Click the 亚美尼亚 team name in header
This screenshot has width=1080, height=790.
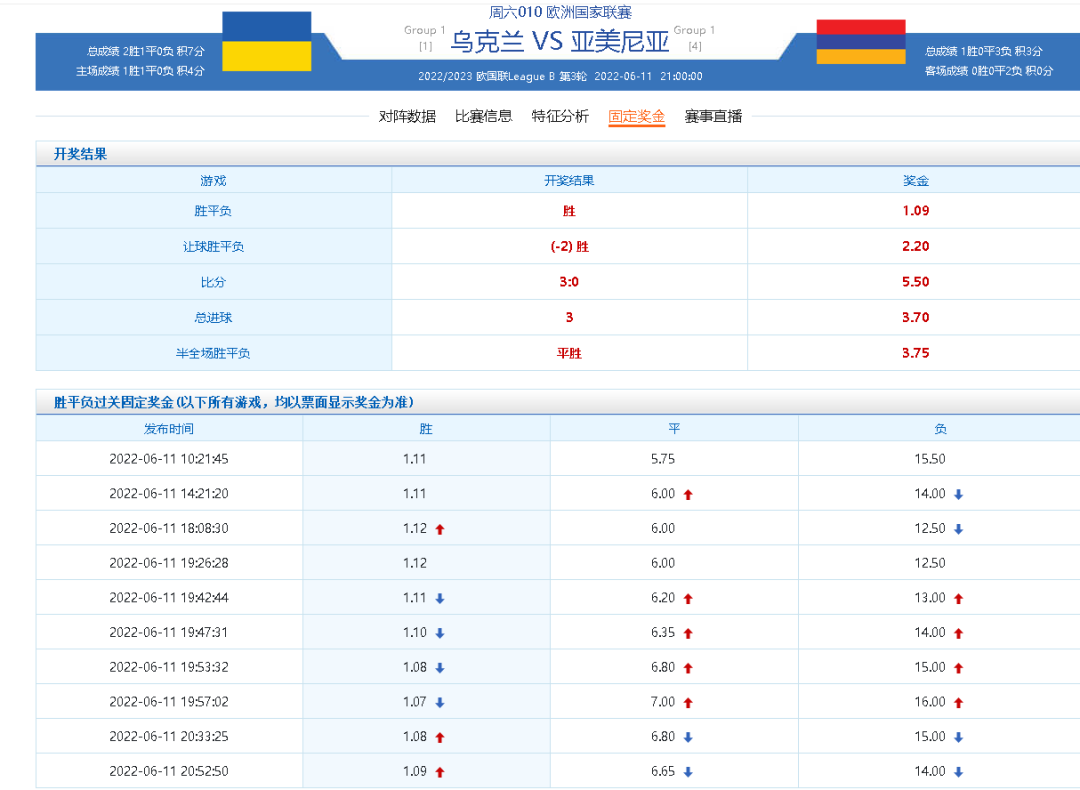619,43
